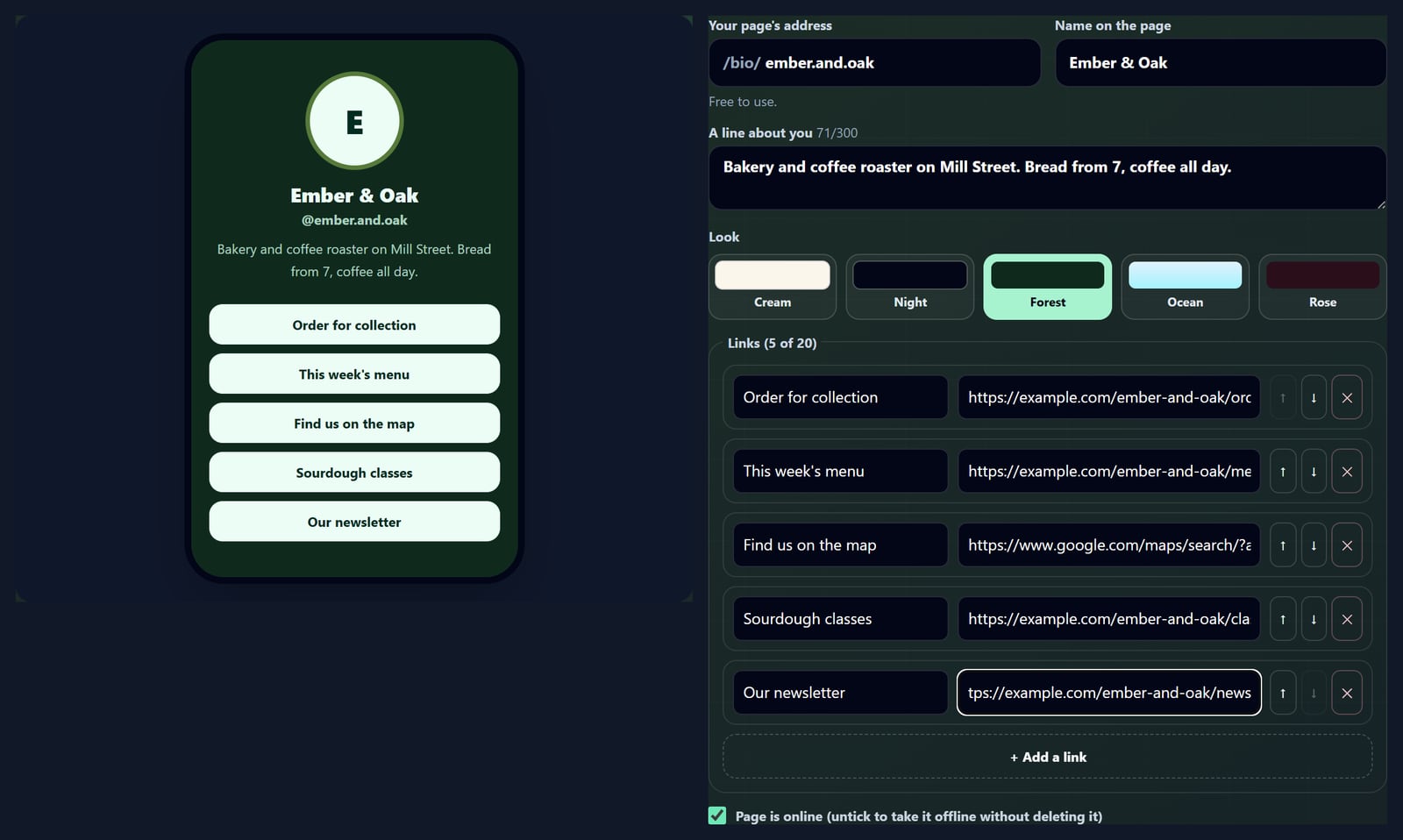The image size is (1403, 840).
Task: Edit the 'Name on the page' field
Action: (1221, 62)
